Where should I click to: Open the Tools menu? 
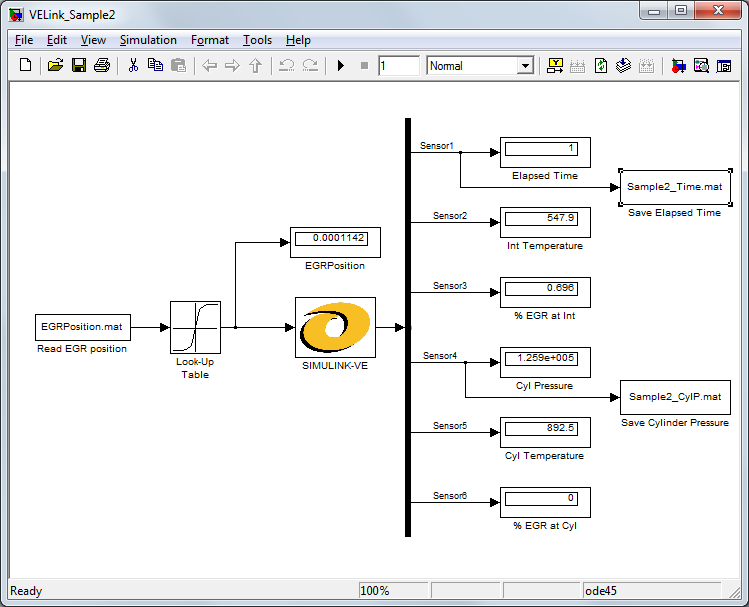(257, 40)
